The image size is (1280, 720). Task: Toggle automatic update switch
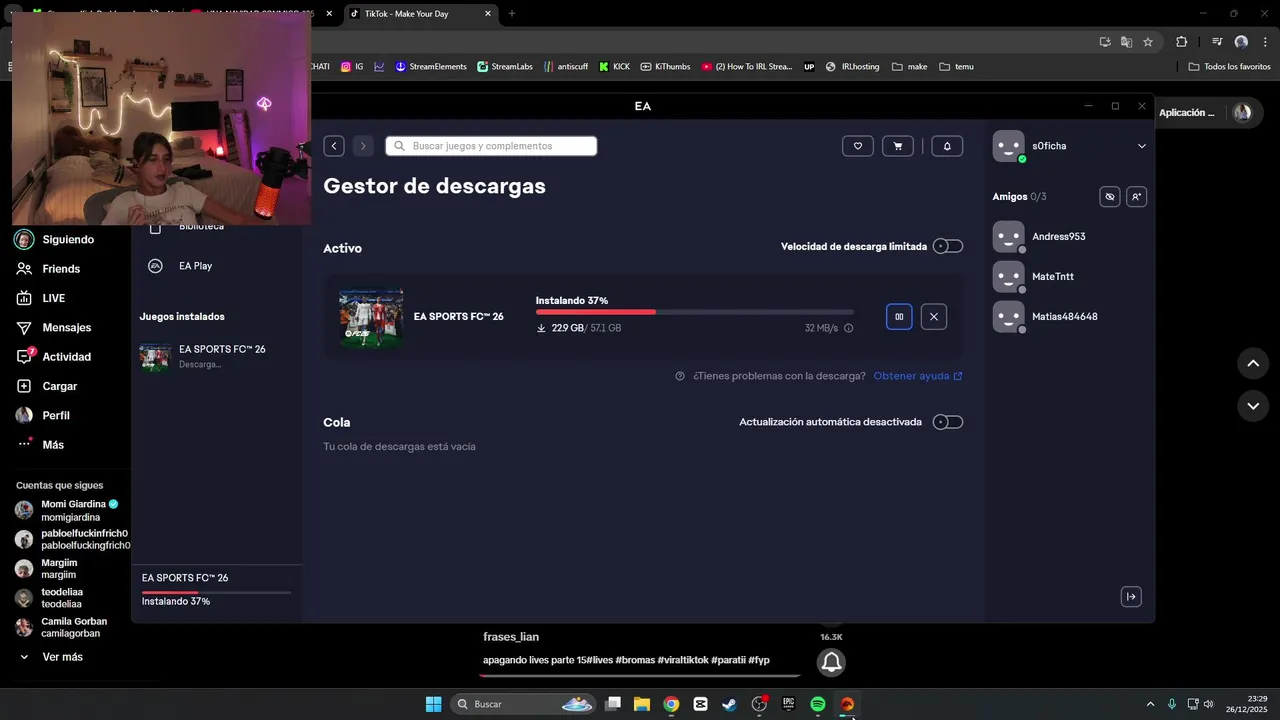tap(948, 422)
